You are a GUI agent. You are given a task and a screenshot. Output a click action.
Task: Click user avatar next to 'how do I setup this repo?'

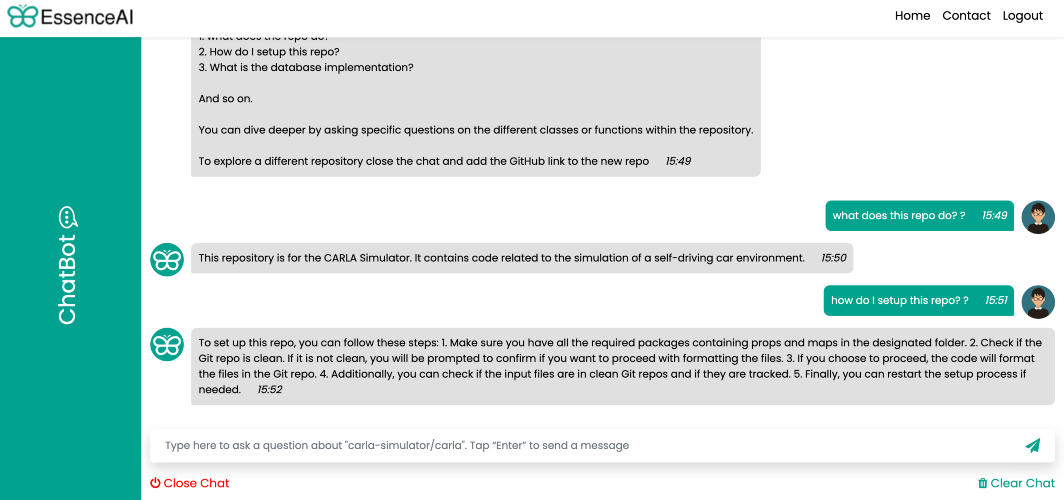(1038, 302)
